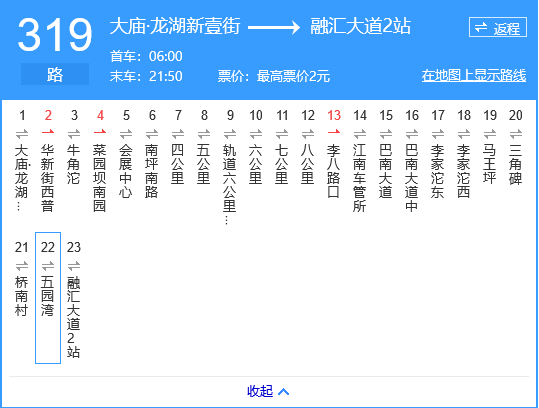The width and height of the screenshot is (539, 408).
Task: Click fare text 最高票价2元
Action: click(x=293, y=76)
